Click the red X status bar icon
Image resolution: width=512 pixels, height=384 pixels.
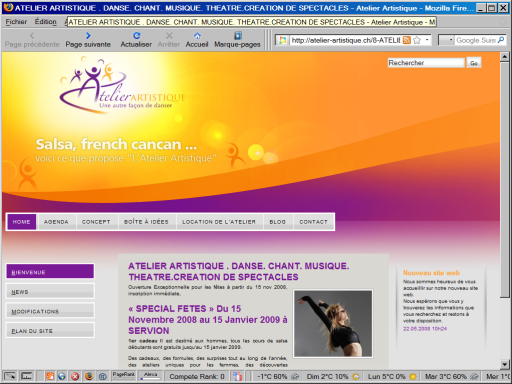[75, 377]
